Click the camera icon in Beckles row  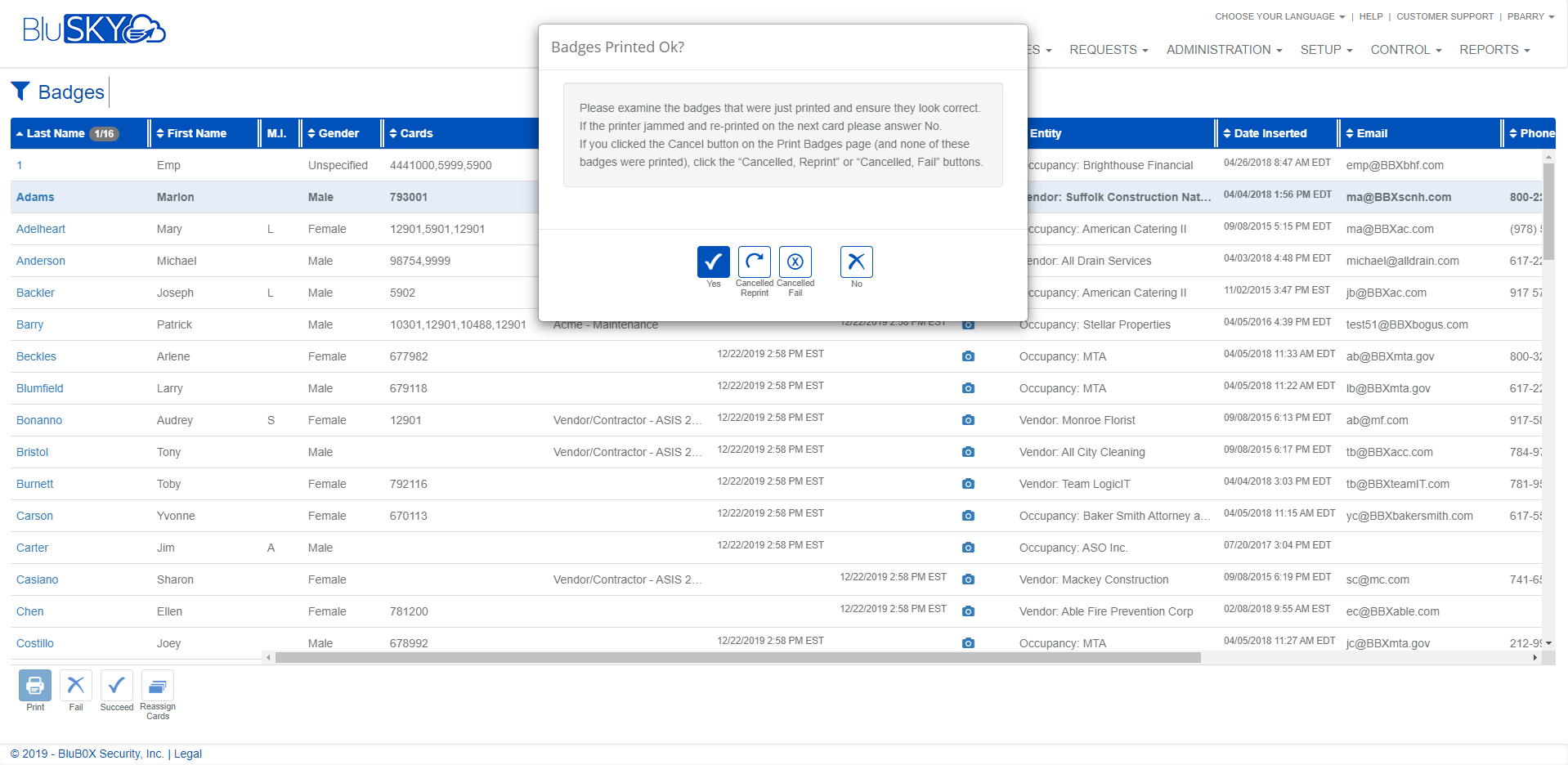click(x=968, y=356)
